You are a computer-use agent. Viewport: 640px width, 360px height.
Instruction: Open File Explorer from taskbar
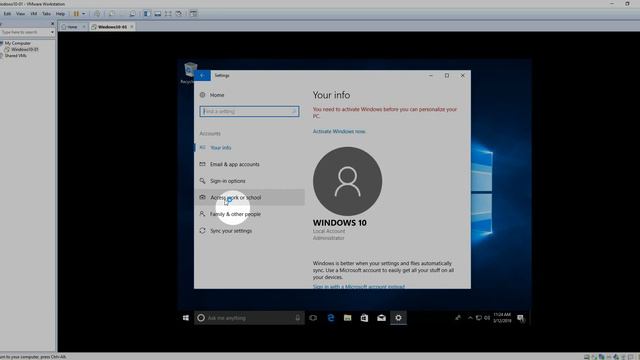(x=347, y=318)
